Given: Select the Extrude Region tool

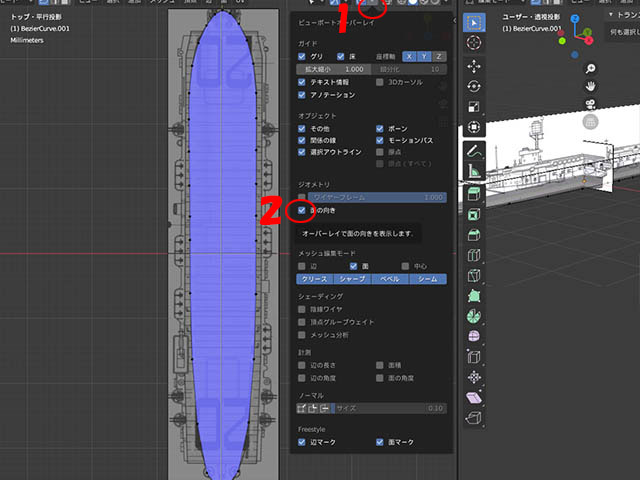Looking at the screenshot, I should pos(474,194).
